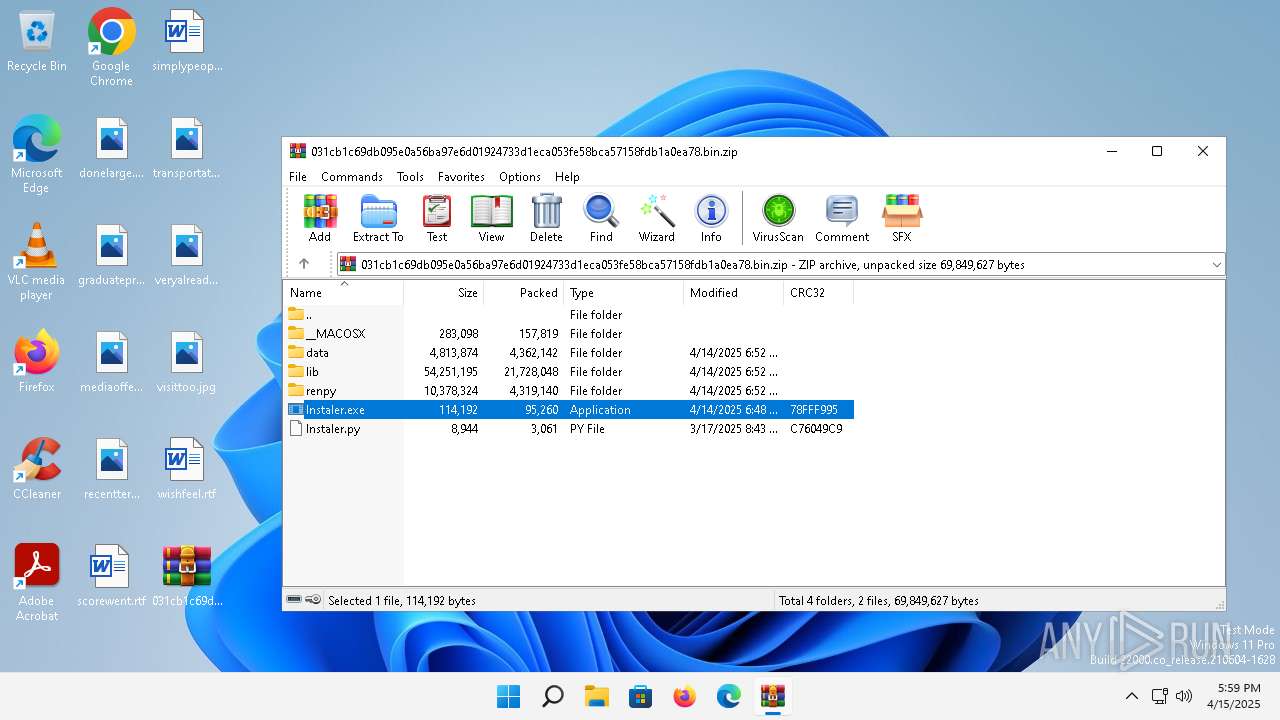This screenshot has height=720, width=1280.
Task: Go up one folder level arrow
Action: 304,264
